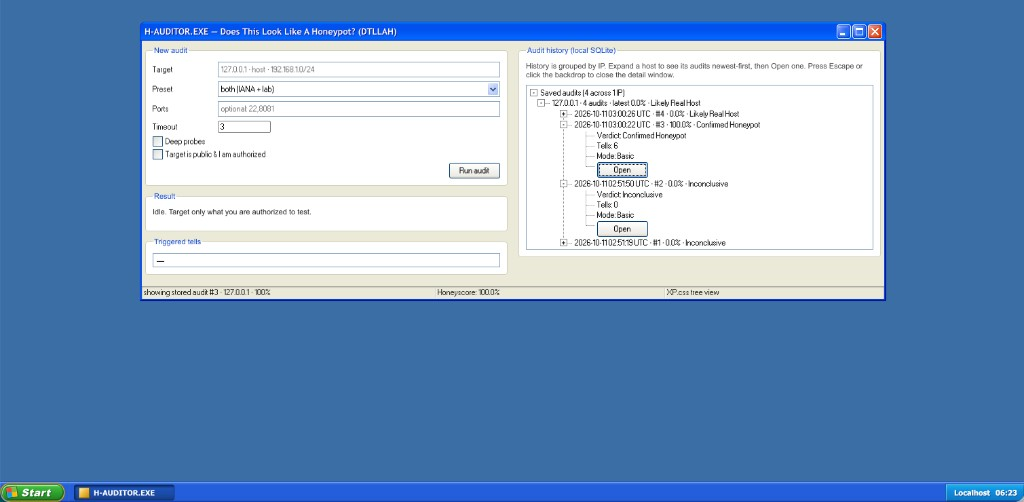Click the 'Preset' field label
Viewport: 1024px width, 502px height.
coord(163,89)
